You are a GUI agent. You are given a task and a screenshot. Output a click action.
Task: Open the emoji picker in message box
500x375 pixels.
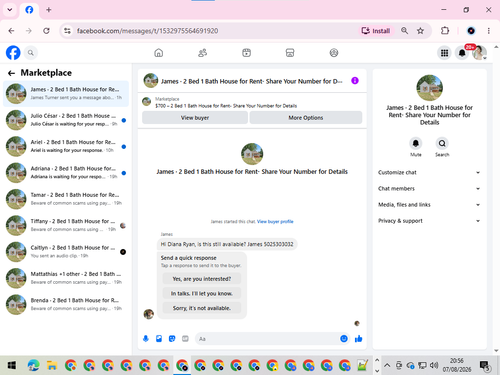pyautogui.click(x=344, y=339)
